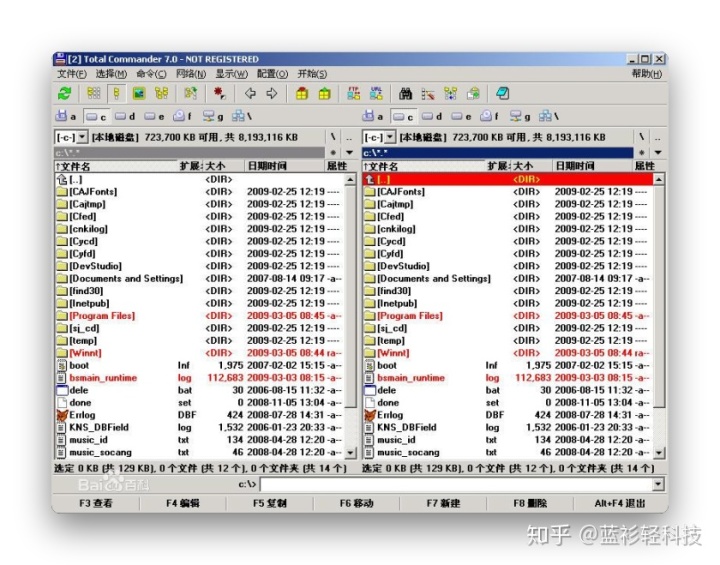Screen dimensions: 720x565
Task: Click right panel parent directory .. button
Action: pyautogui.click(x=658, y=137)
